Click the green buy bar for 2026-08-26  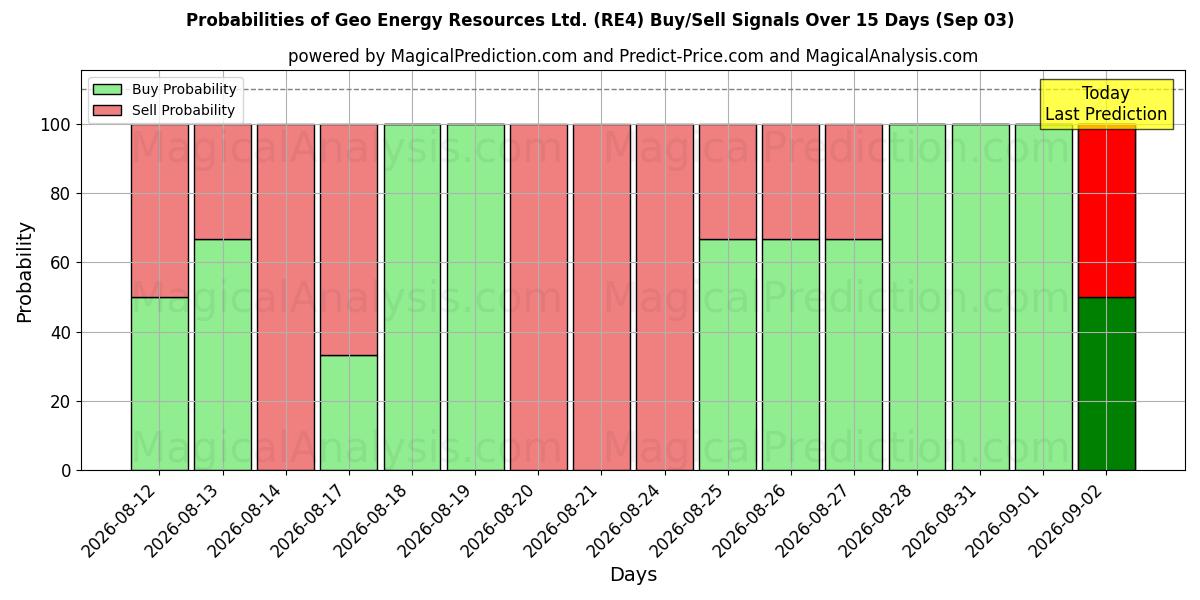coord(791,355)
